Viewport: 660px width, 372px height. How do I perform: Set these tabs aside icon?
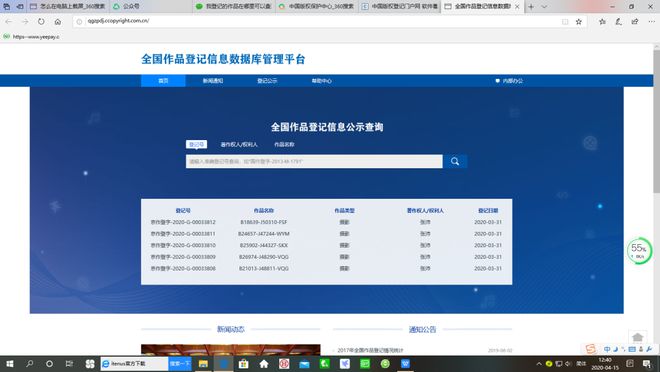tap(19, 6)
